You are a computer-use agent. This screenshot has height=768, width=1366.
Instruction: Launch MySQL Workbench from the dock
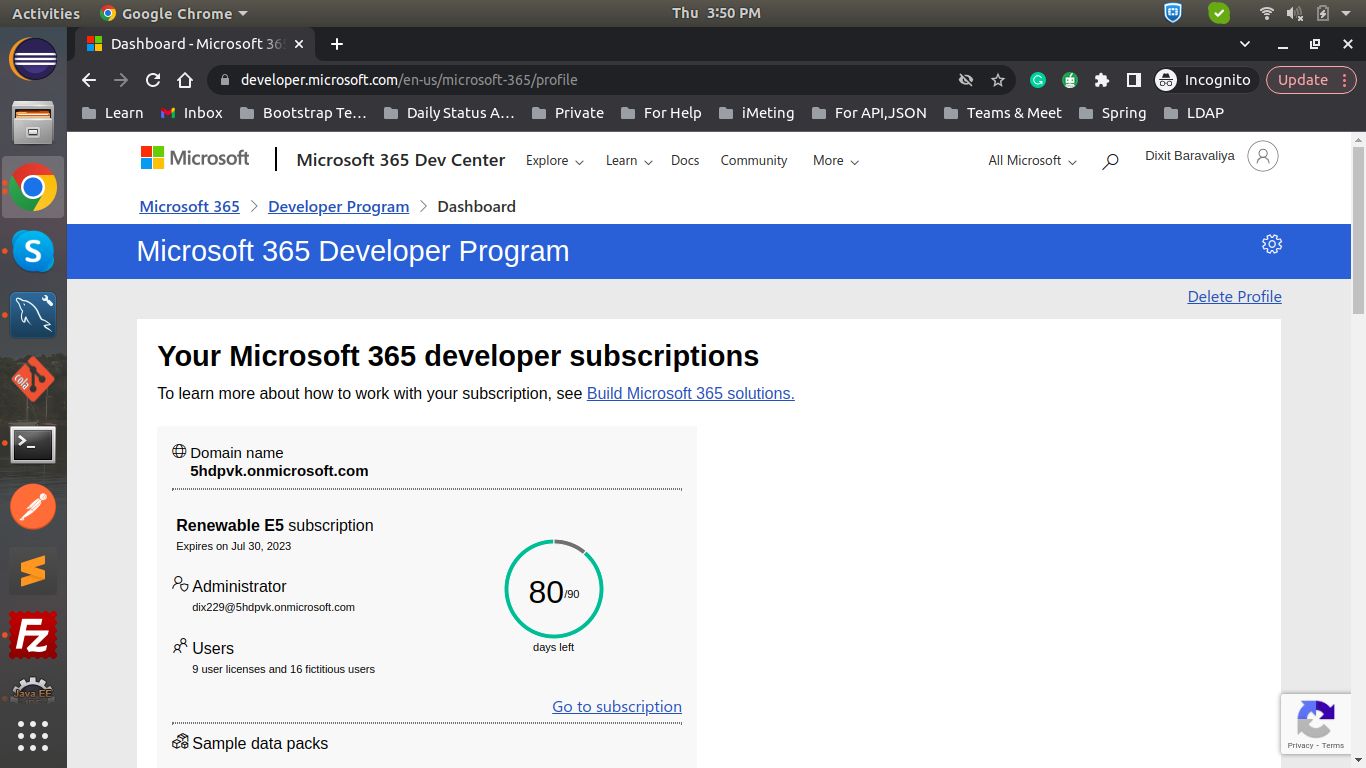[x=33, y=315]
